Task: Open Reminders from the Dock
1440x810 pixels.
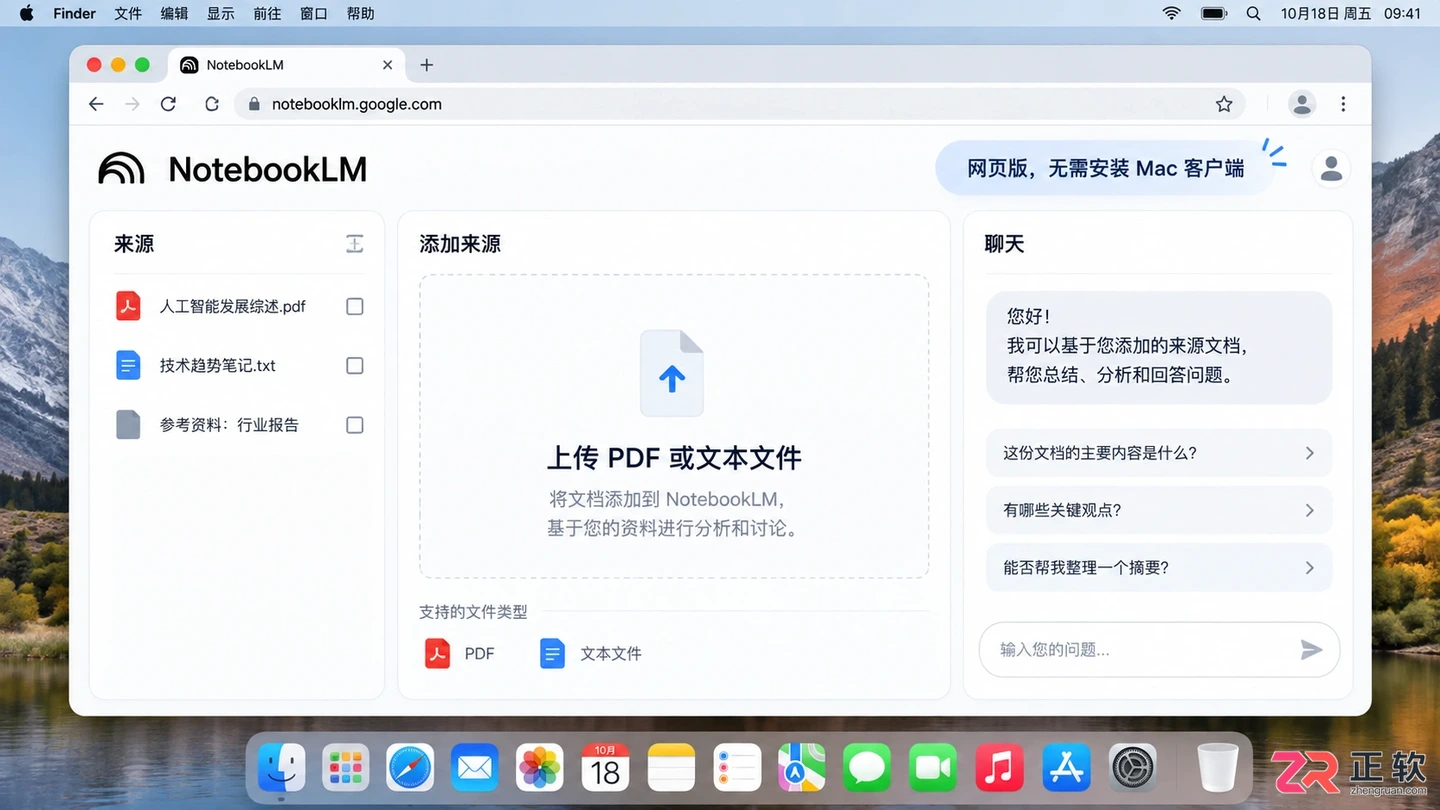Action: [x=737, y=768]
